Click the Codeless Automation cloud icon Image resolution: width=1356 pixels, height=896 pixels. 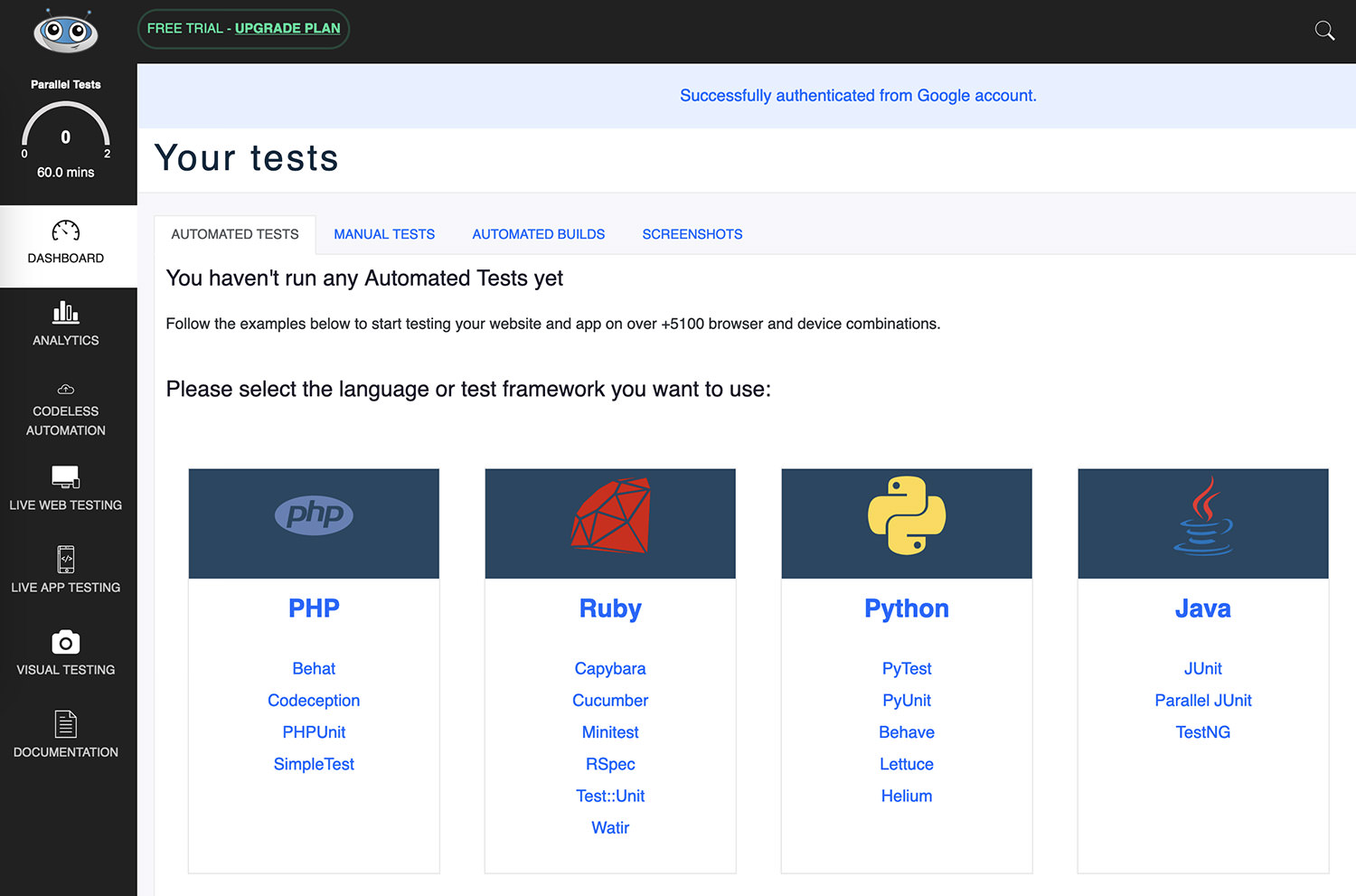point(66,390)
